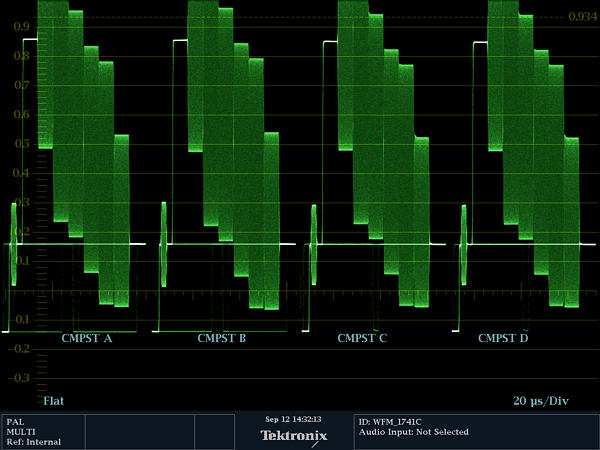
Task: Click the 0.5 graticule scale label
Action: click(x=20, y=144)
